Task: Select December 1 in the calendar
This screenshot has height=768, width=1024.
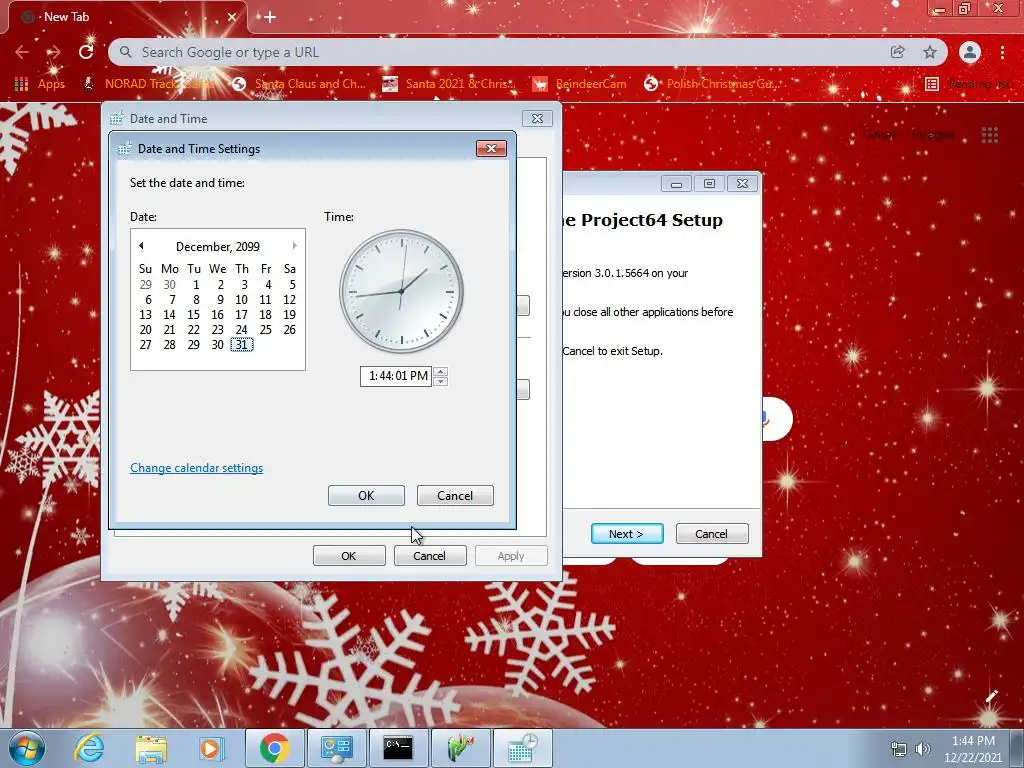Action: tap(195, 285)
